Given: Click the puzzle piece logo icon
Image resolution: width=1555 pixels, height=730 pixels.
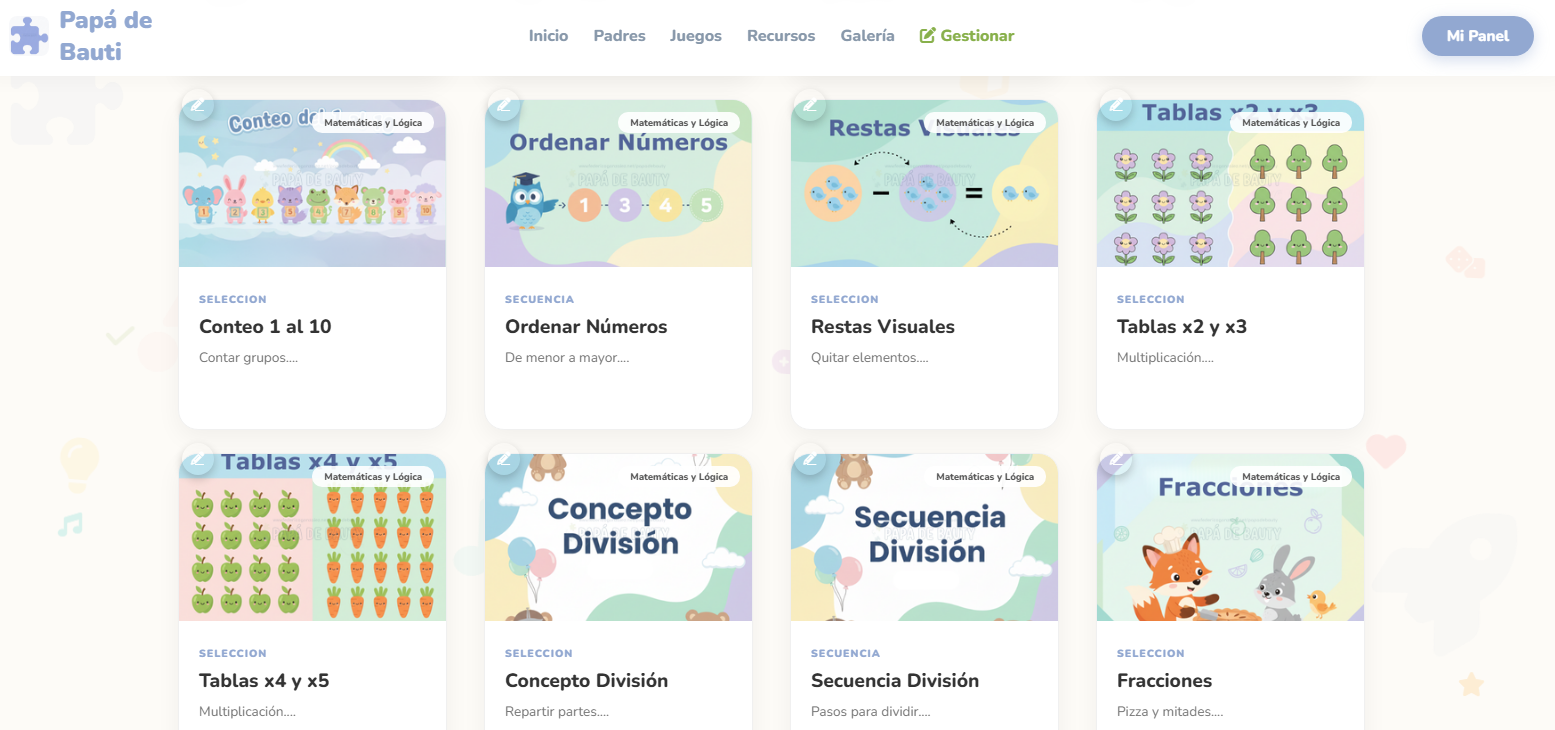Looking at the screenshot, I should (29, 36).
